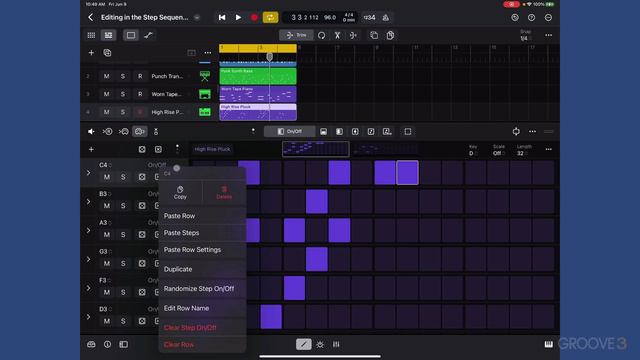This screenshot has width=640, height=360.
Task: Add a new row with the plus icon
Action: 91,149
